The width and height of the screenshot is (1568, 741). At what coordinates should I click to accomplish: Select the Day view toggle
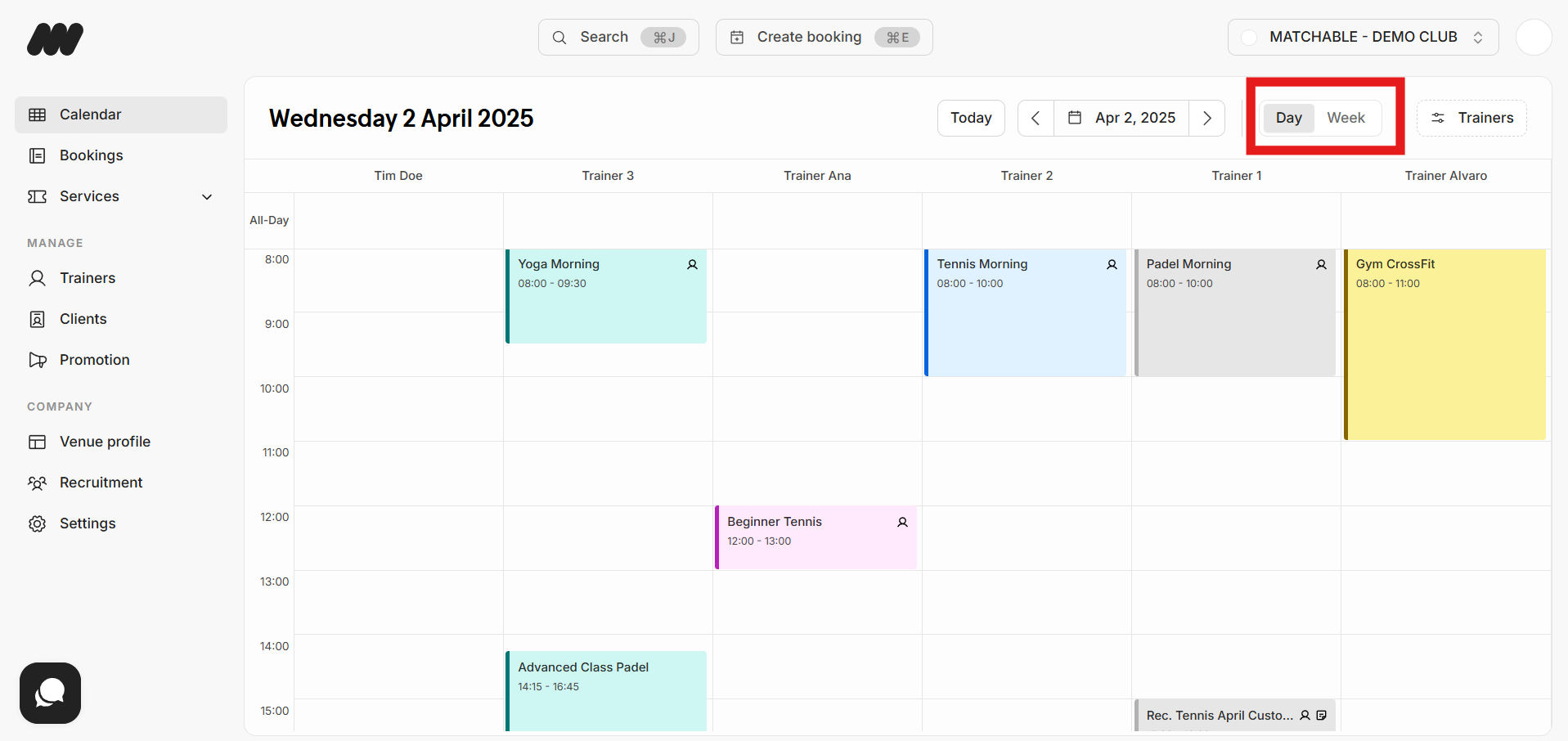point(1288,118)
